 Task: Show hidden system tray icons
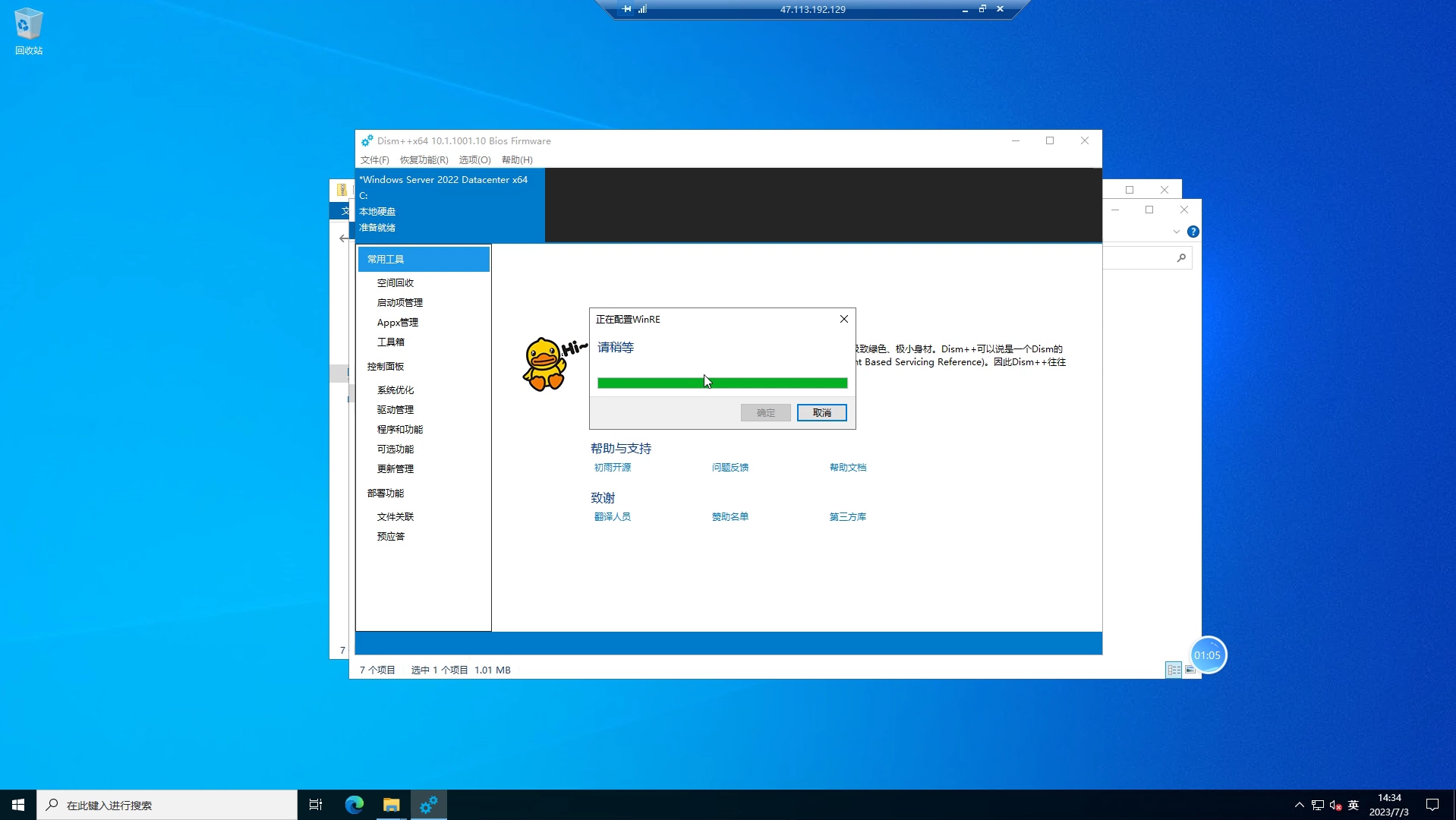click(1300, 805)
